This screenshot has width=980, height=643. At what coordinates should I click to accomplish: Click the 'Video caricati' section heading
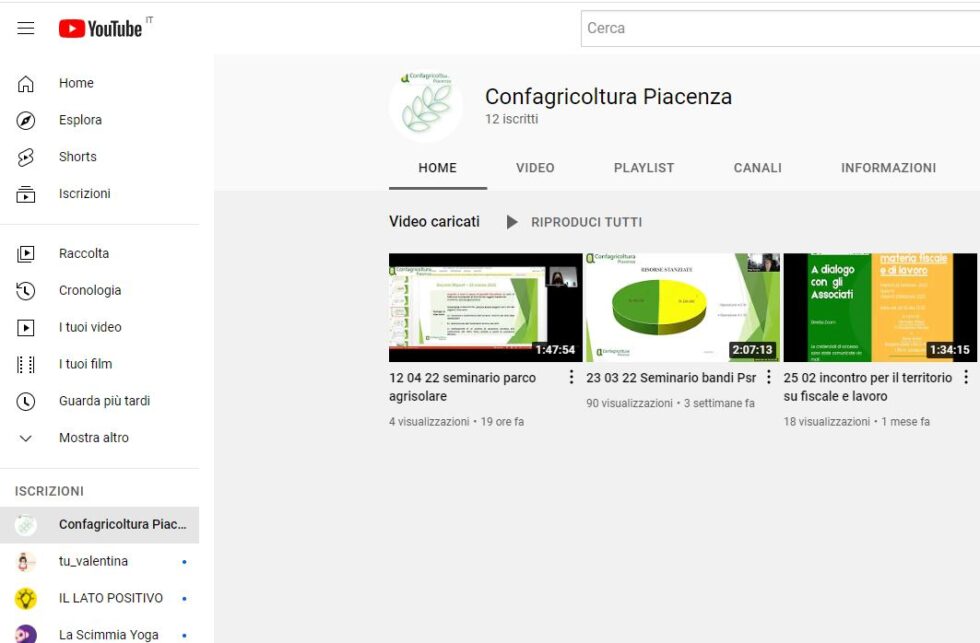point(434,222)
